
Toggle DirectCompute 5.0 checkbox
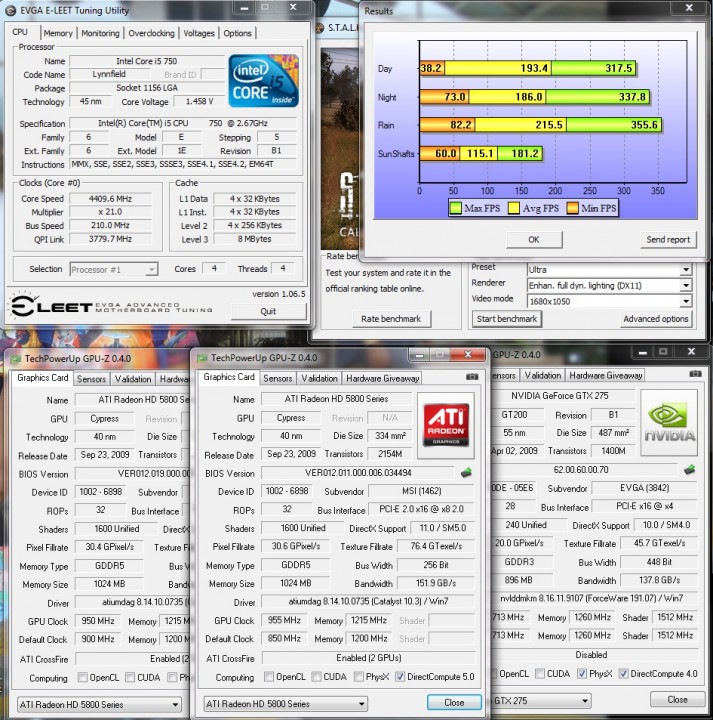pyautogui.click(x=400, y=676)
